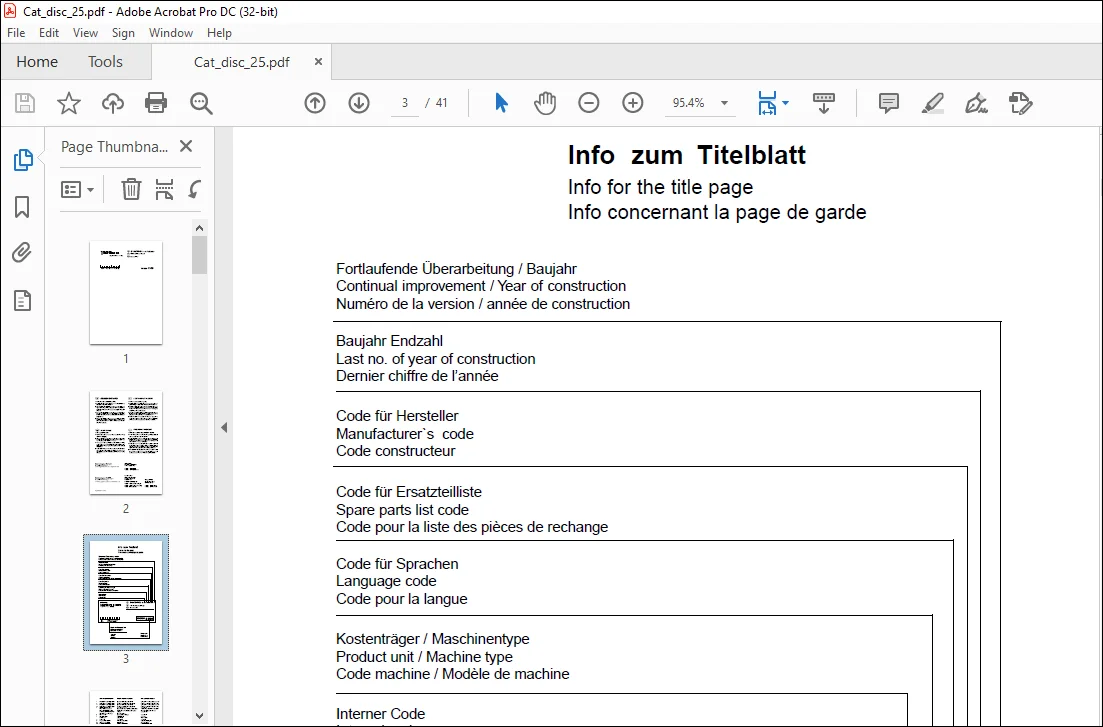Open the Help menu
Viewport: 1103px width, 727px height.
tap(219, 32)
